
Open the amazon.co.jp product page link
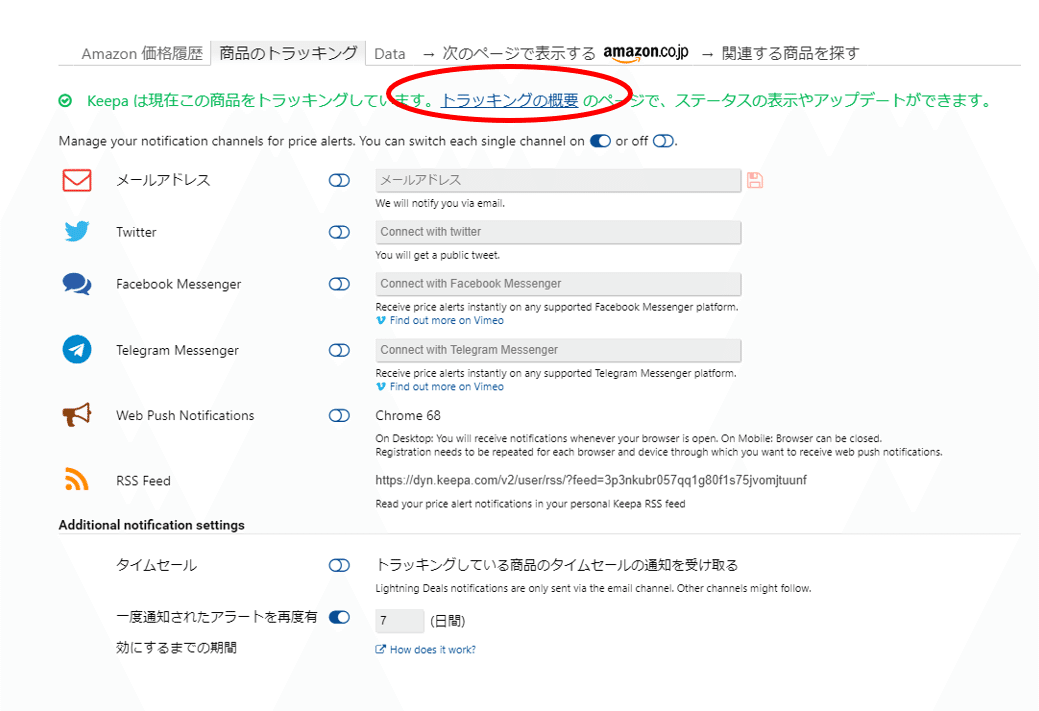[645, 53]
